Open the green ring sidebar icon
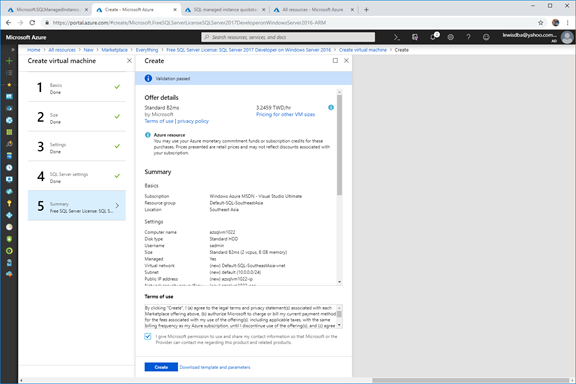 (x=9, y=251)
